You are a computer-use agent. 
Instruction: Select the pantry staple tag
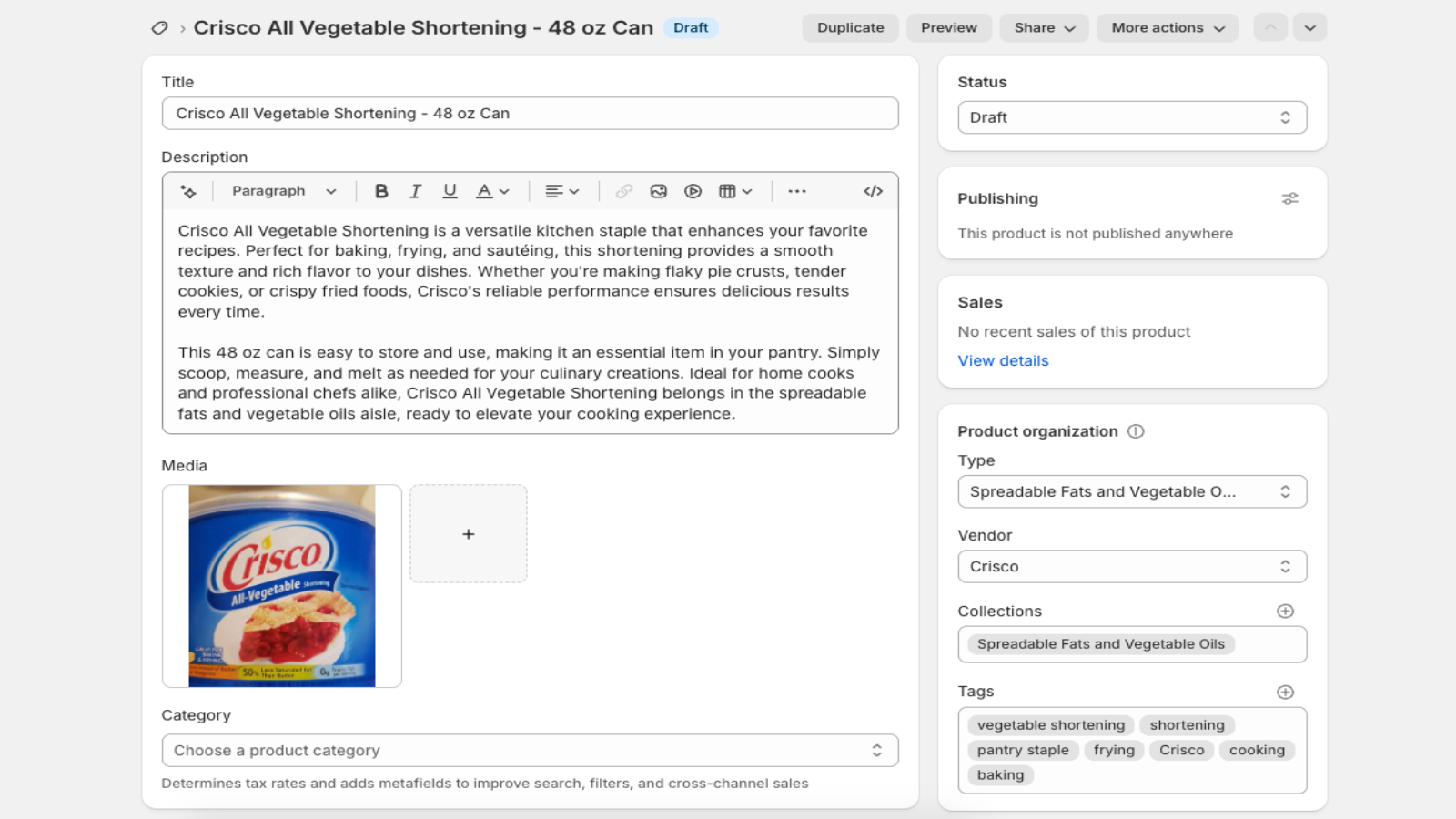[1023, 750]
